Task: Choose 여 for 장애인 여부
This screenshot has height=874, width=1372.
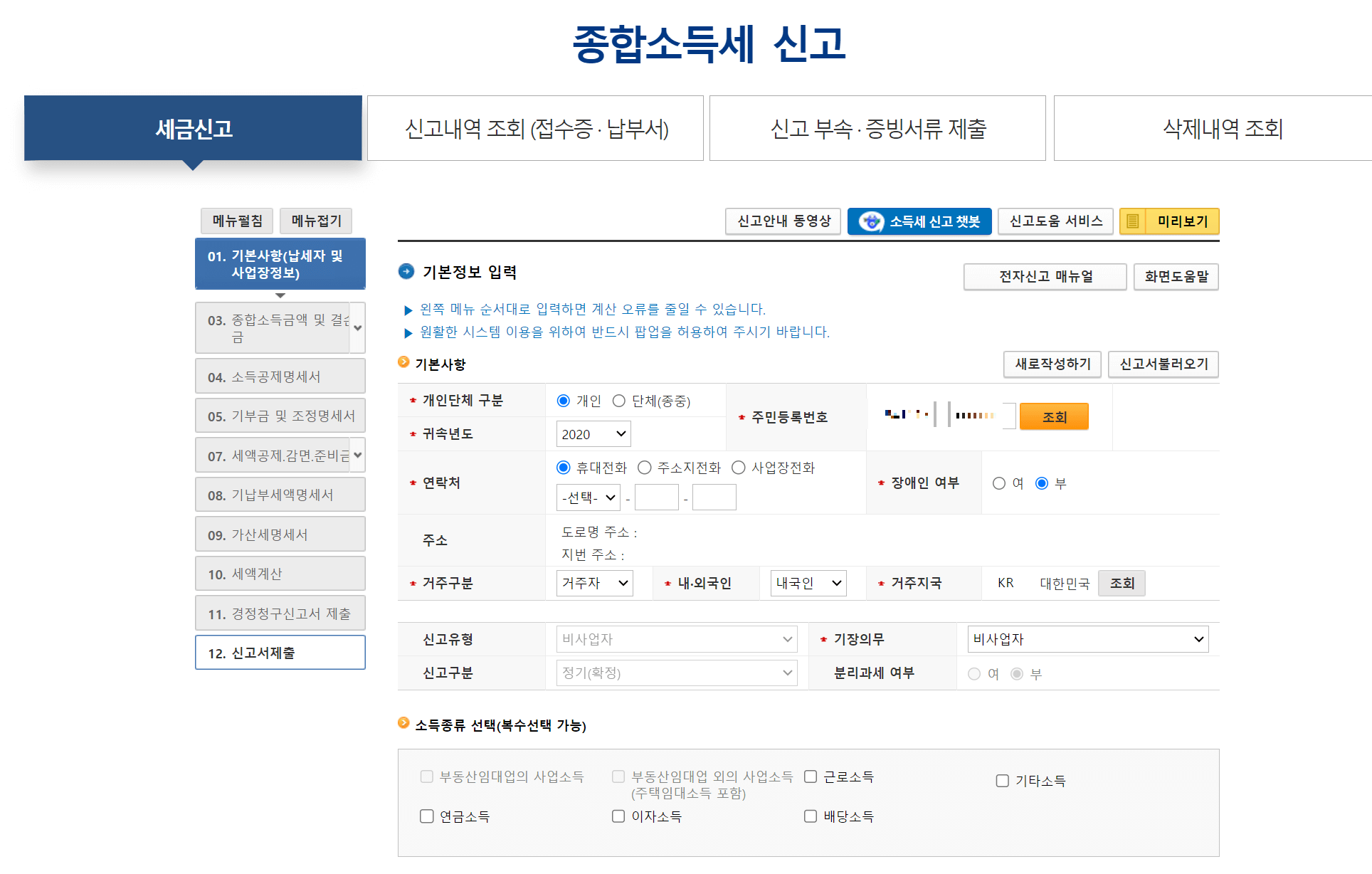Action: (999, 483)
